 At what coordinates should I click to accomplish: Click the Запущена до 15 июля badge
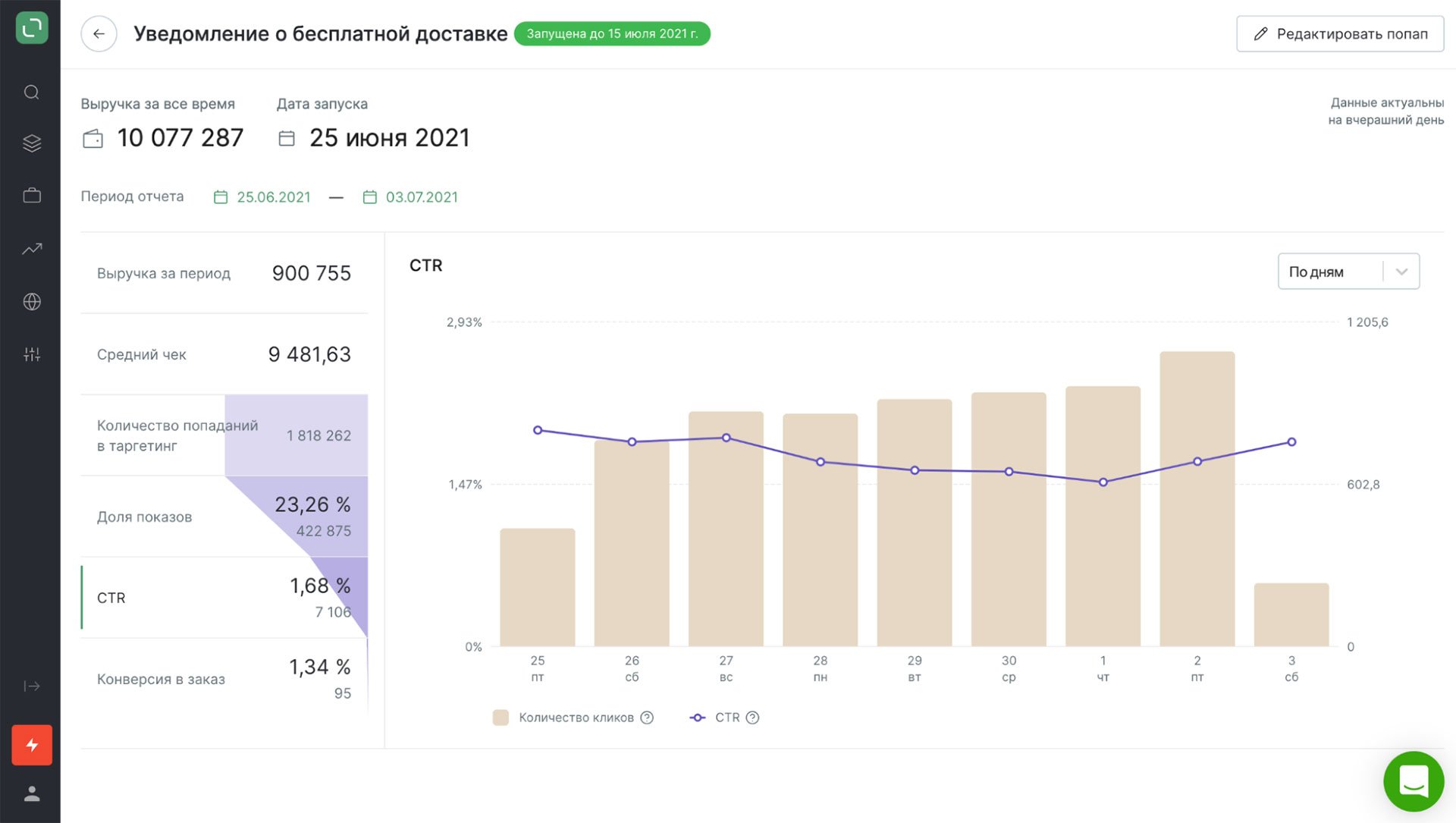612,33
